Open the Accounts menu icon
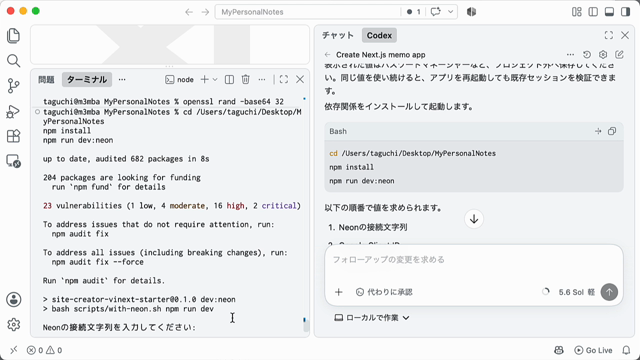Screen dimensions: 640x360 (x=13, y=300)
